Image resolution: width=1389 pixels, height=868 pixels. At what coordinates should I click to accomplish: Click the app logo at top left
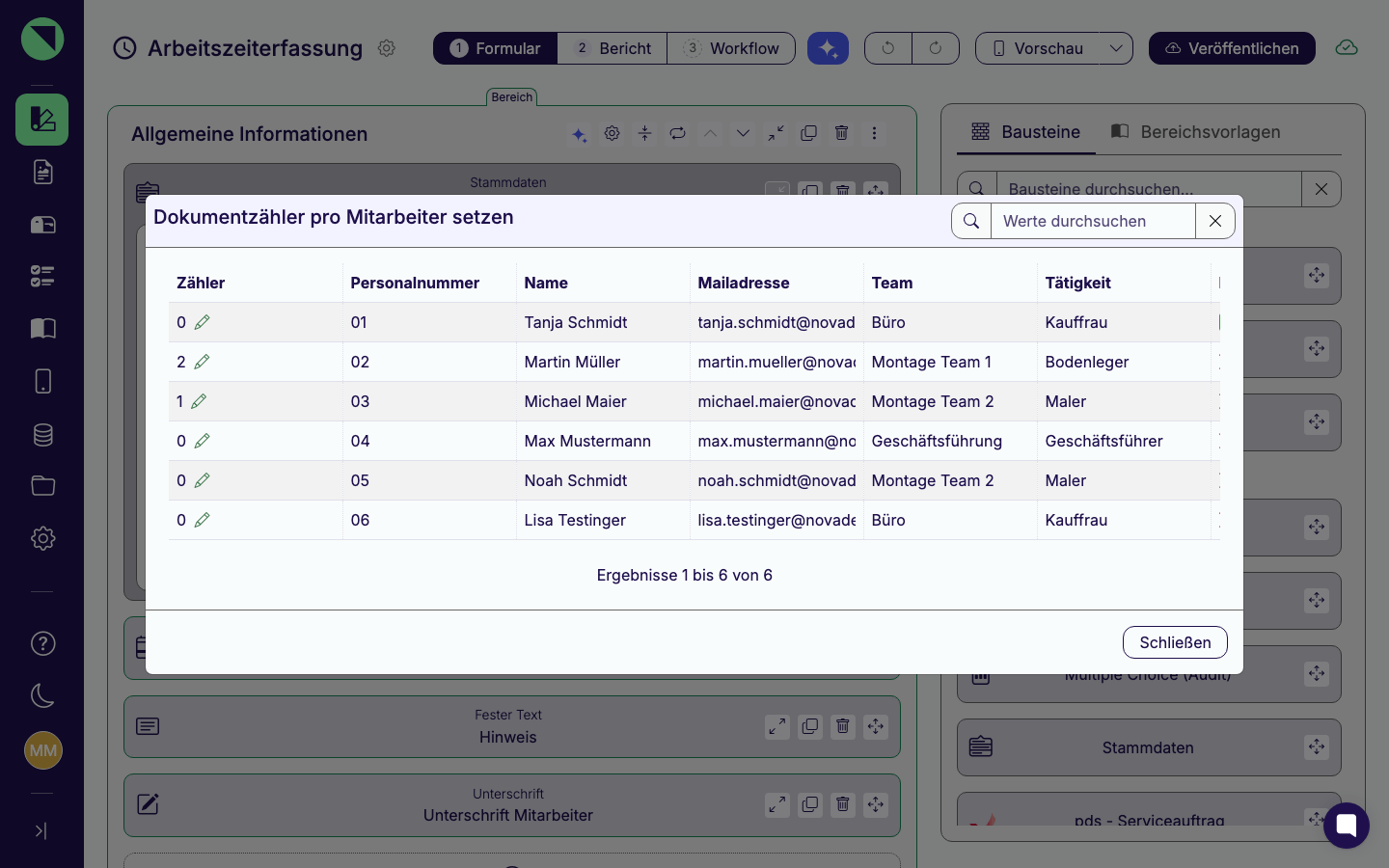(42, 39)
